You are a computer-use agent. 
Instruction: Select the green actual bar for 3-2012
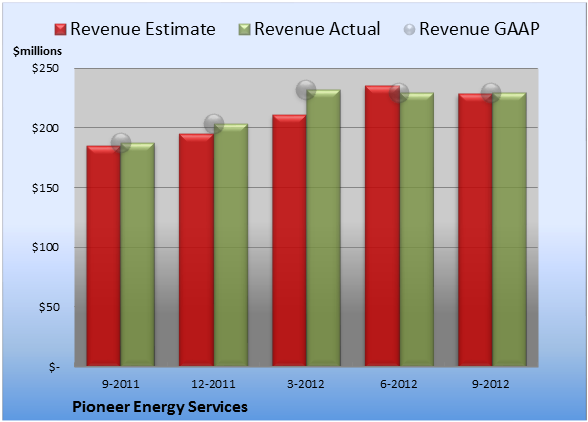323,228
